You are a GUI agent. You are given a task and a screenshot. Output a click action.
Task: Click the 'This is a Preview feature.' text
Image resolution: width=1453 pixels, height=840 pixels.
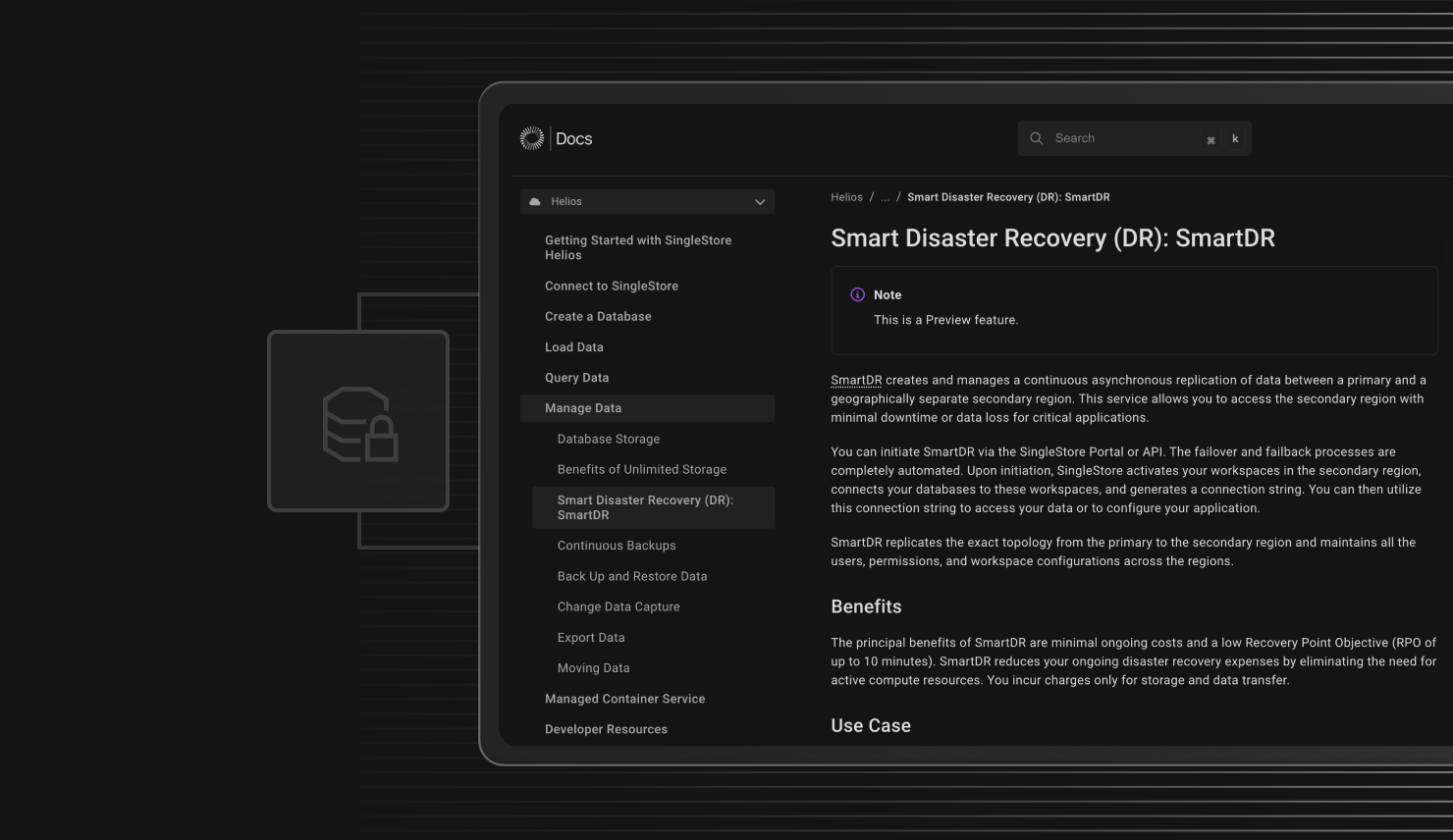946,320
